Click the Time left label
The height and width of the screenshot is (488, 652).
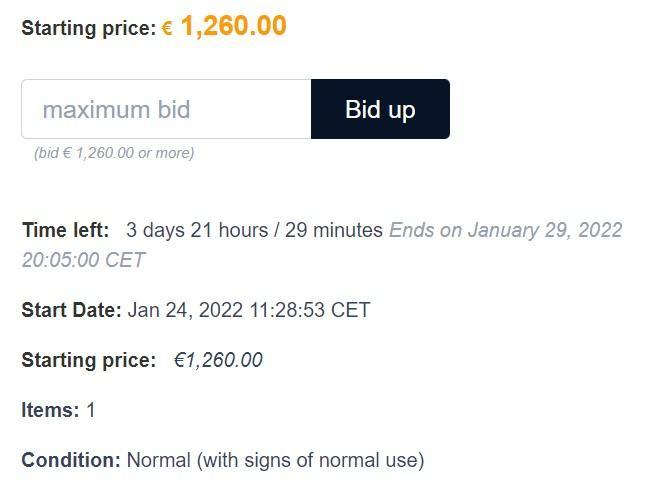[x=66, y=230]
